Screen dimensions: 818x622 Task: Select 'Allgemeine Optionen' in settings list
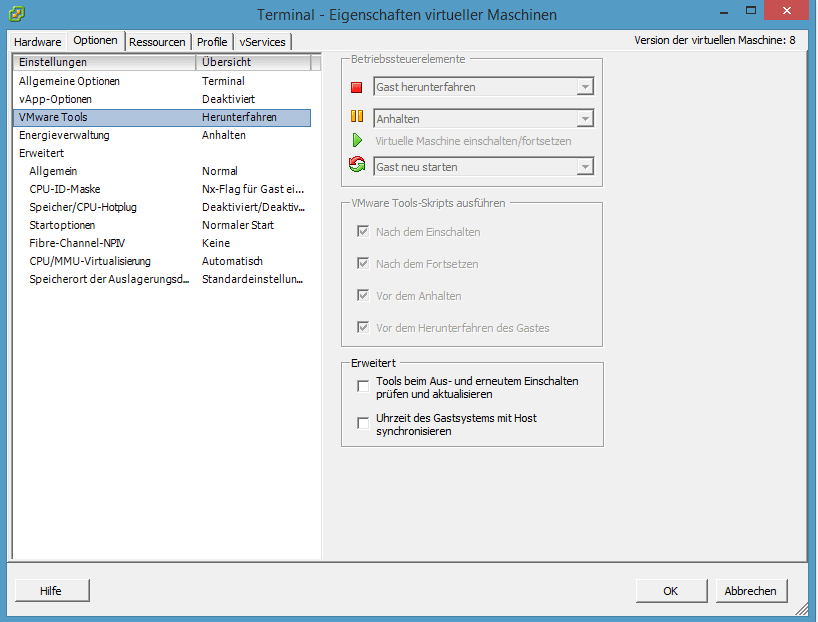162,81
